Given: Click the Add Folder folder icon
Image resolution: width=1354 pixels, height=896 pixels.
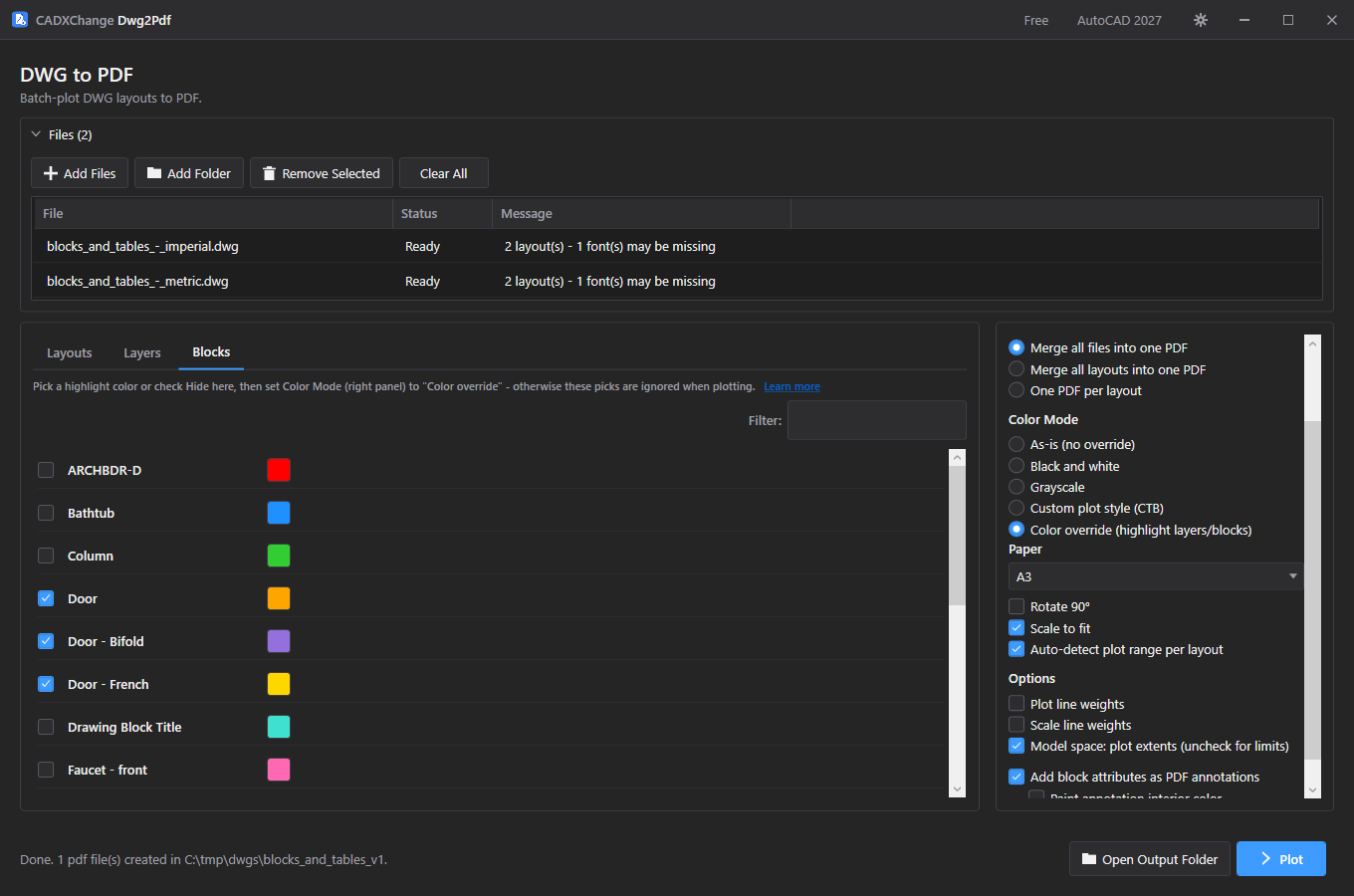Looking at the screenshot, I should coord(154,173).
